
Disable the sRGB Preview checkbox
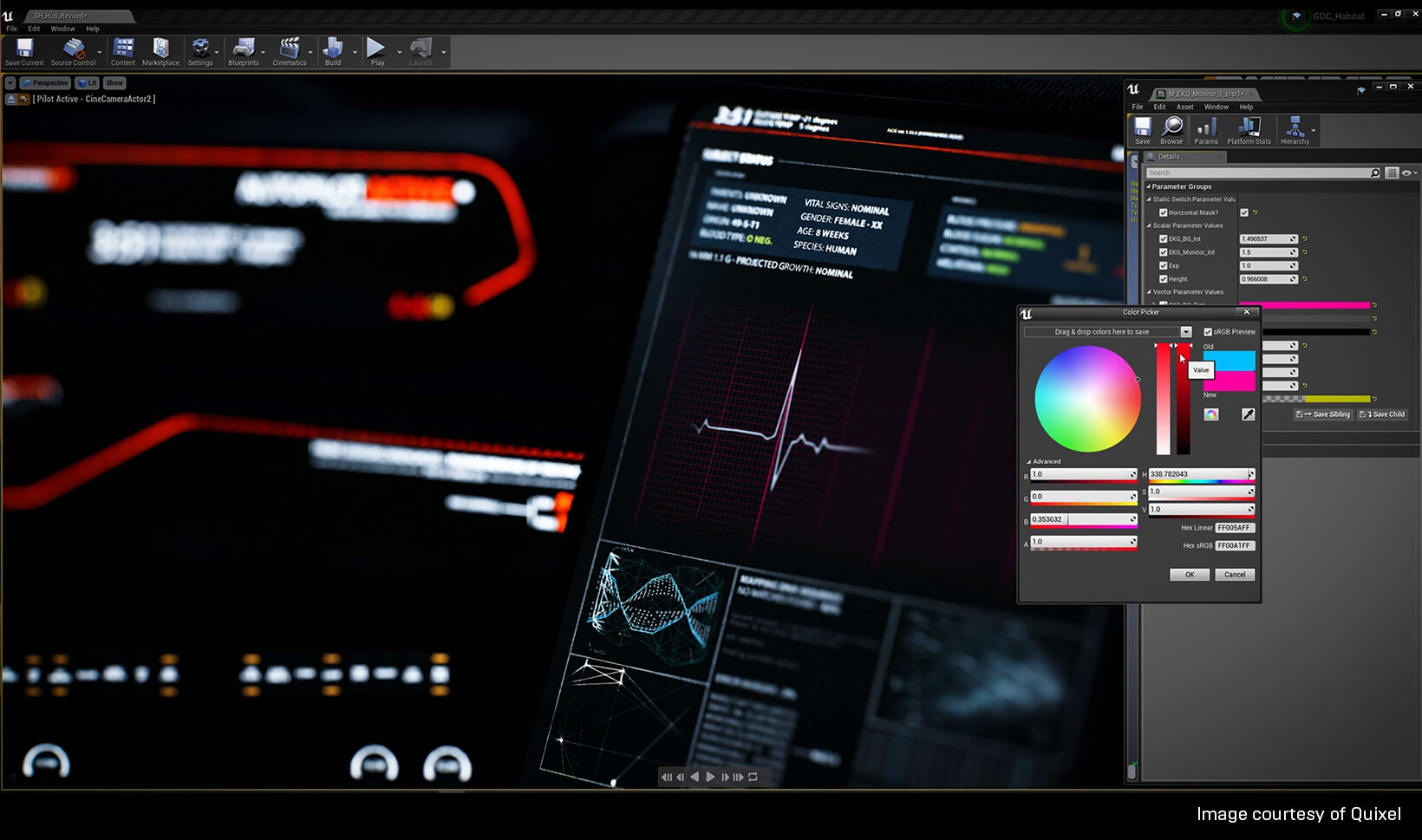click(x=1207, y=332)
